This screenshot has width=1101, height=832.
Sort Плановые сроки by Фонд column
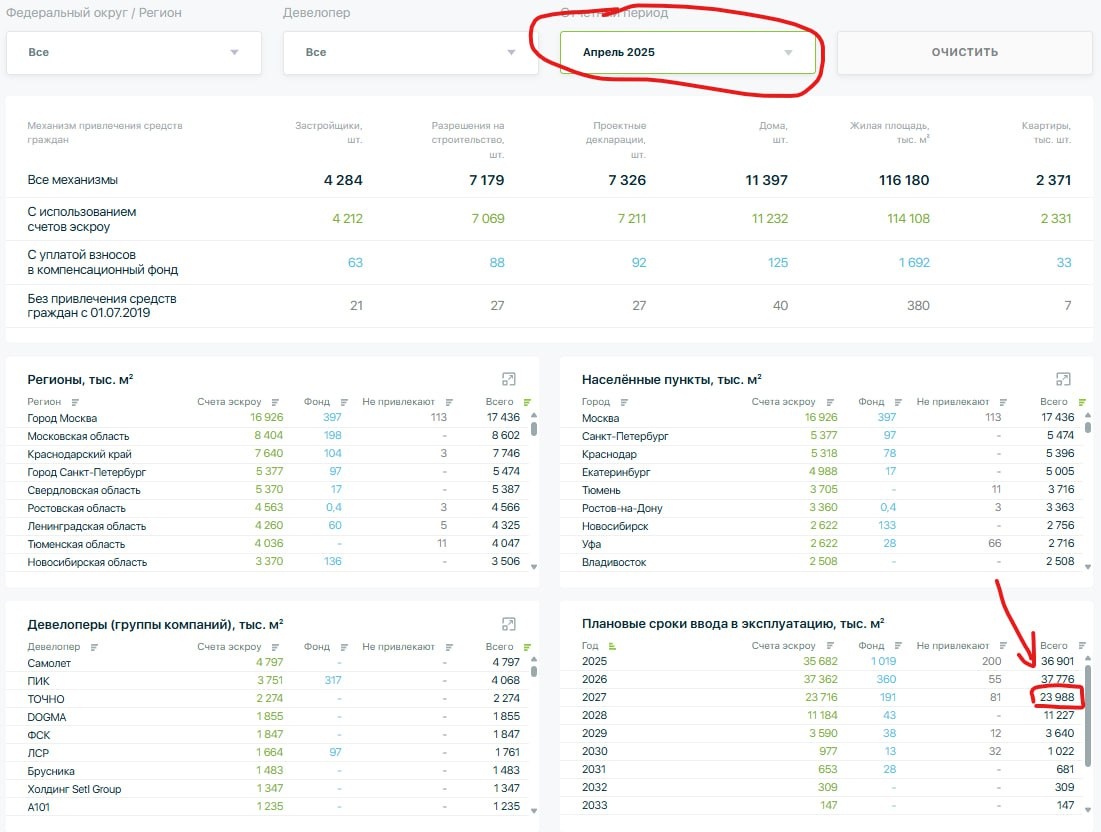[x=898, y=646]
